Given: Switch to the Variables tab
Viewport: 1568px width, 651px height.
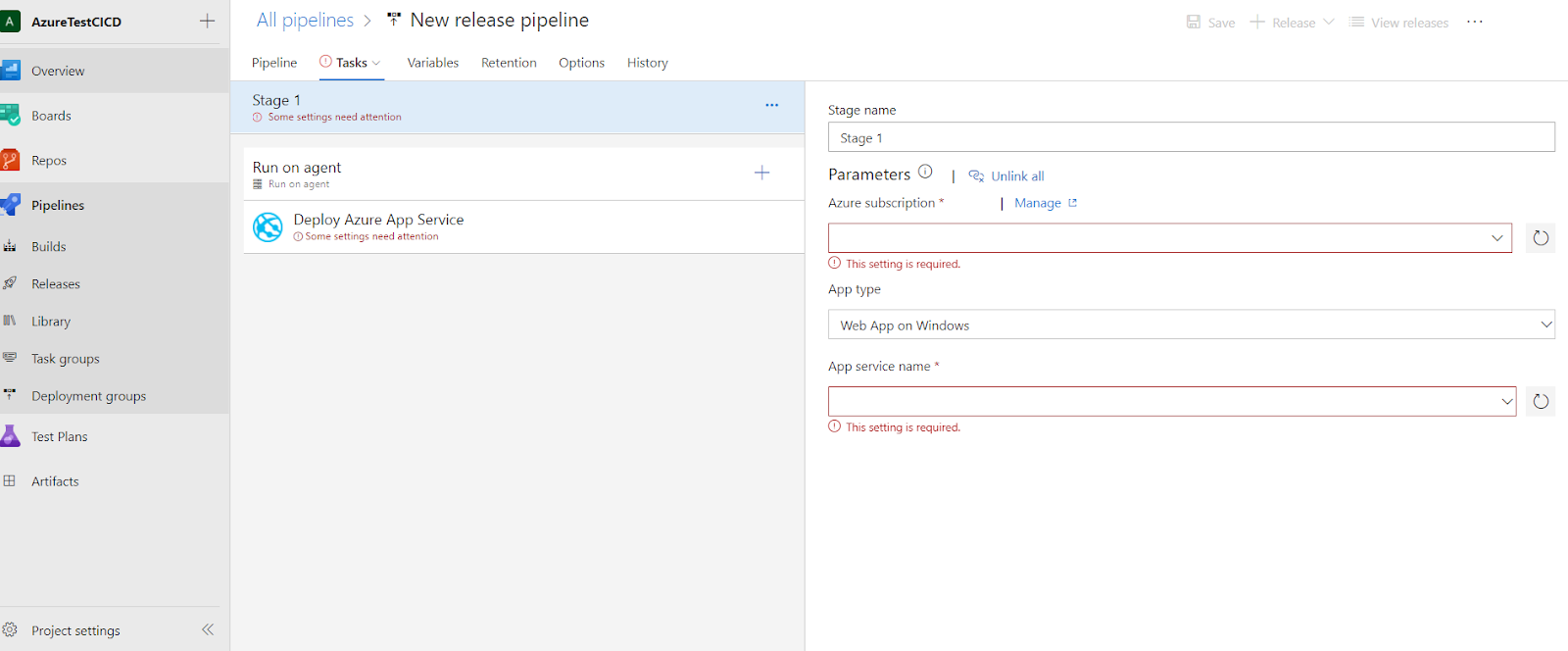Looking at the screenshot, I should (x=432, y=63).
